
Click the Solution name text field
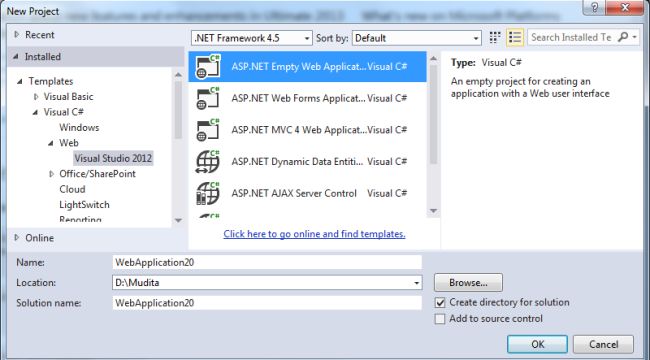267,303
